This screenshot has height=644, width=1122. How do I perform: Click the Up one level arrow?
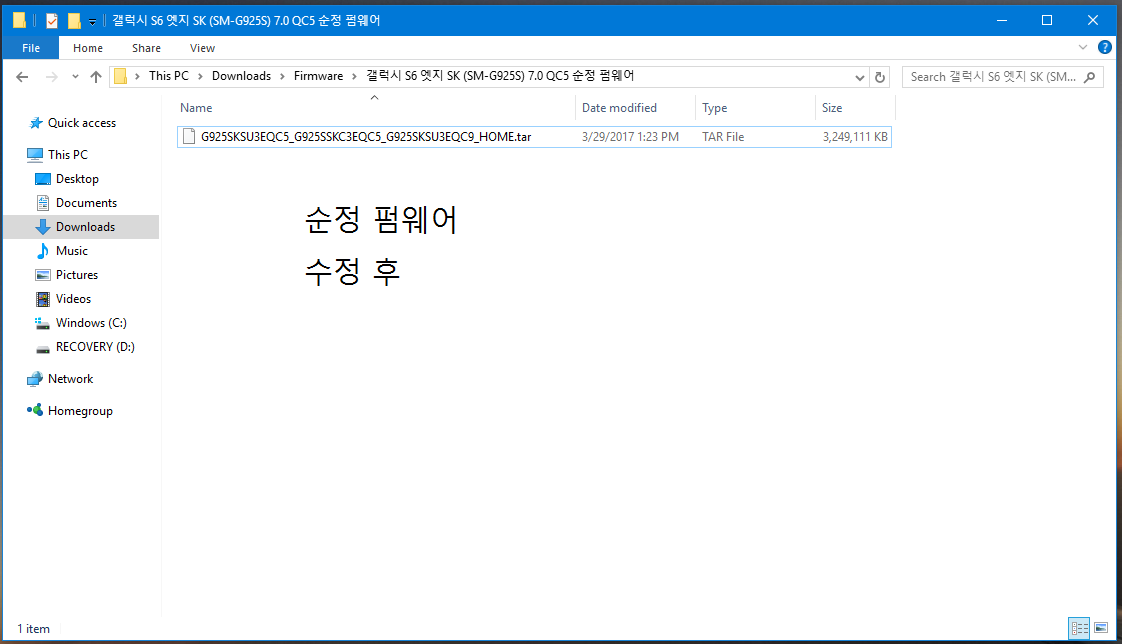[96, 77]
